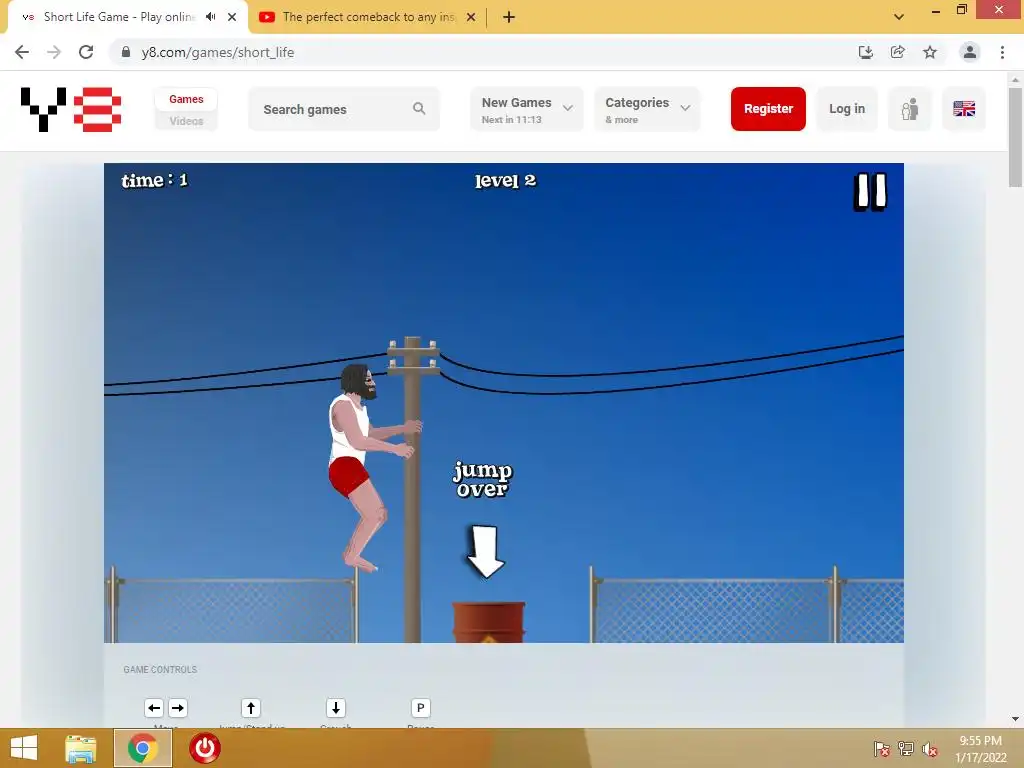Go back in browser history
The image size is (1024, 768).
22,52
